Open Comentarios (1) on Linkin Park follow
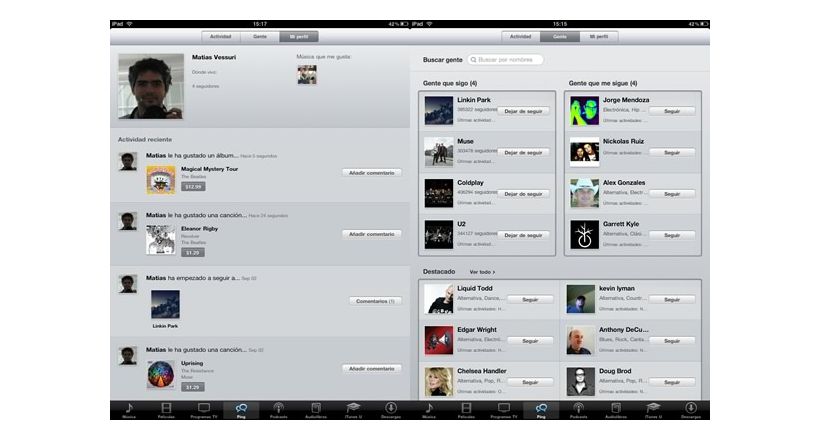 pyautogui.click(x=375, y=301)
